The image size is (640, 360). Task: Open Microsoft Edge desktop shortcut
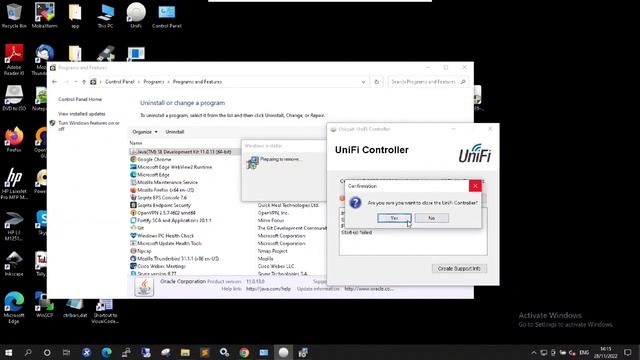[x=14, y=308]
